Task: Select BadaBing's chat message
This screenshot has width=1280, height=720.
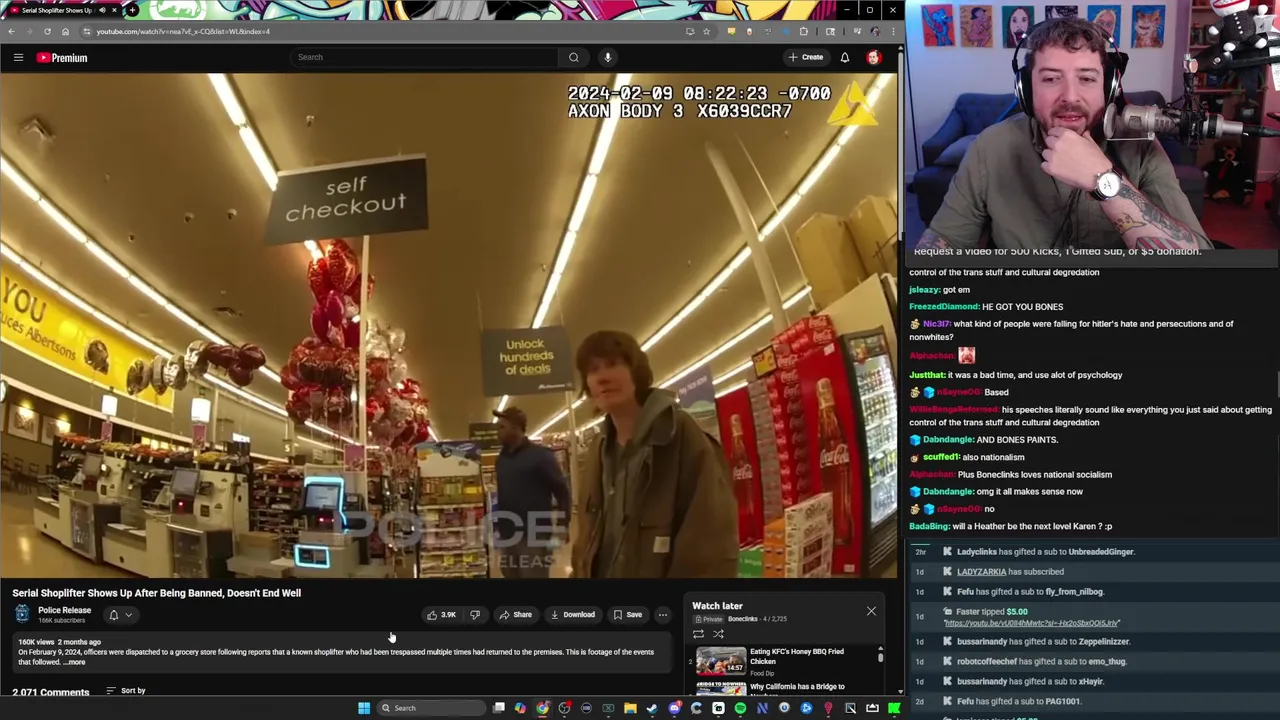Action: [x=1010, y=526]
